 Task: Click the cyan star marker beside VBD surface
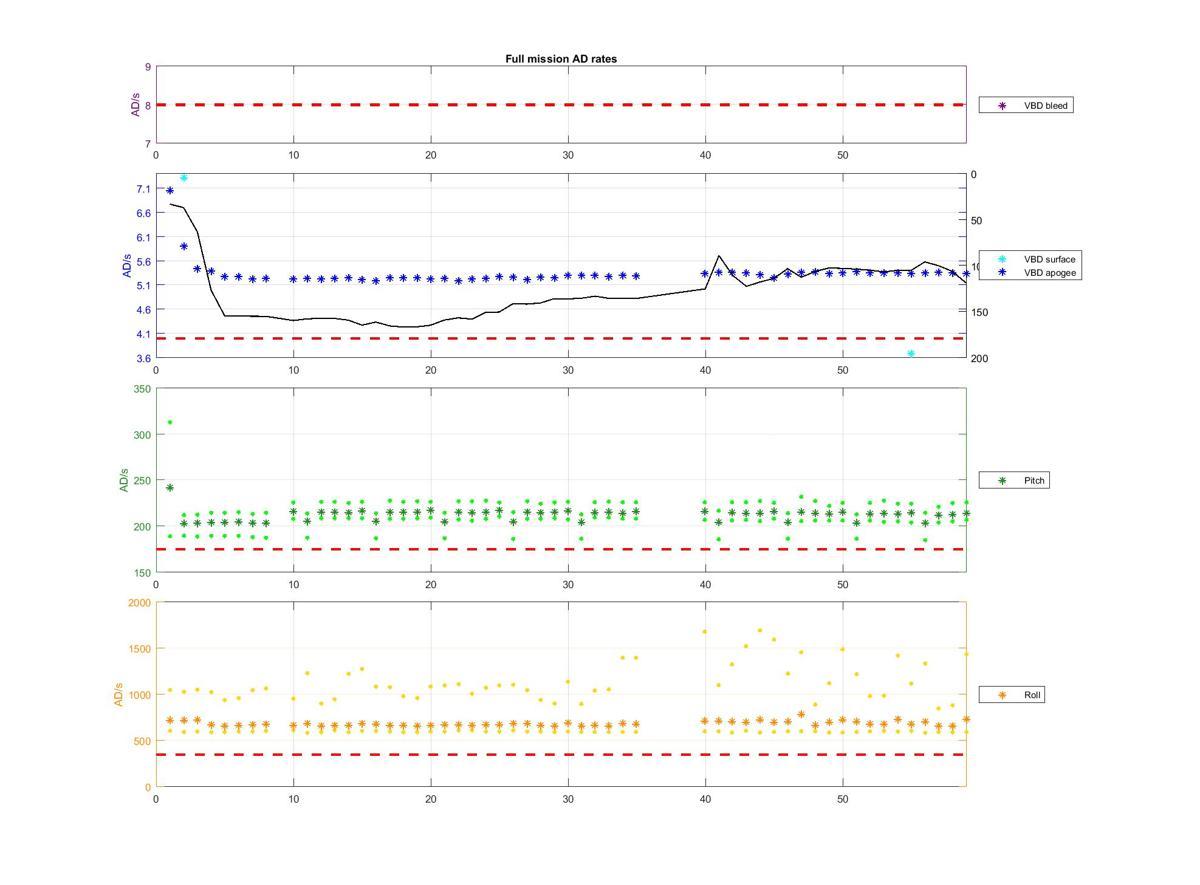click(x=1002, y=259)
